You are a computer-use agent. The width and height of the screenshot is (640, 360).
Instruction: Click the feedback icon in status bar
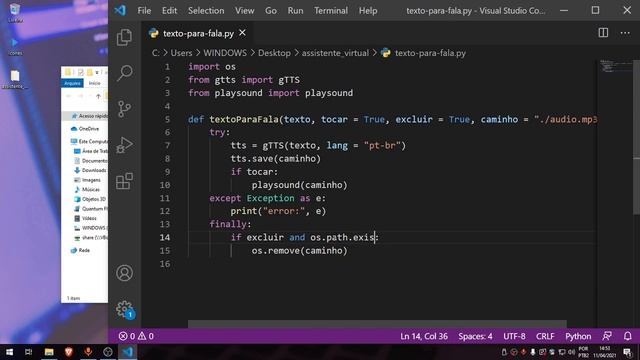pyautogui.click(x=607, y=336)
